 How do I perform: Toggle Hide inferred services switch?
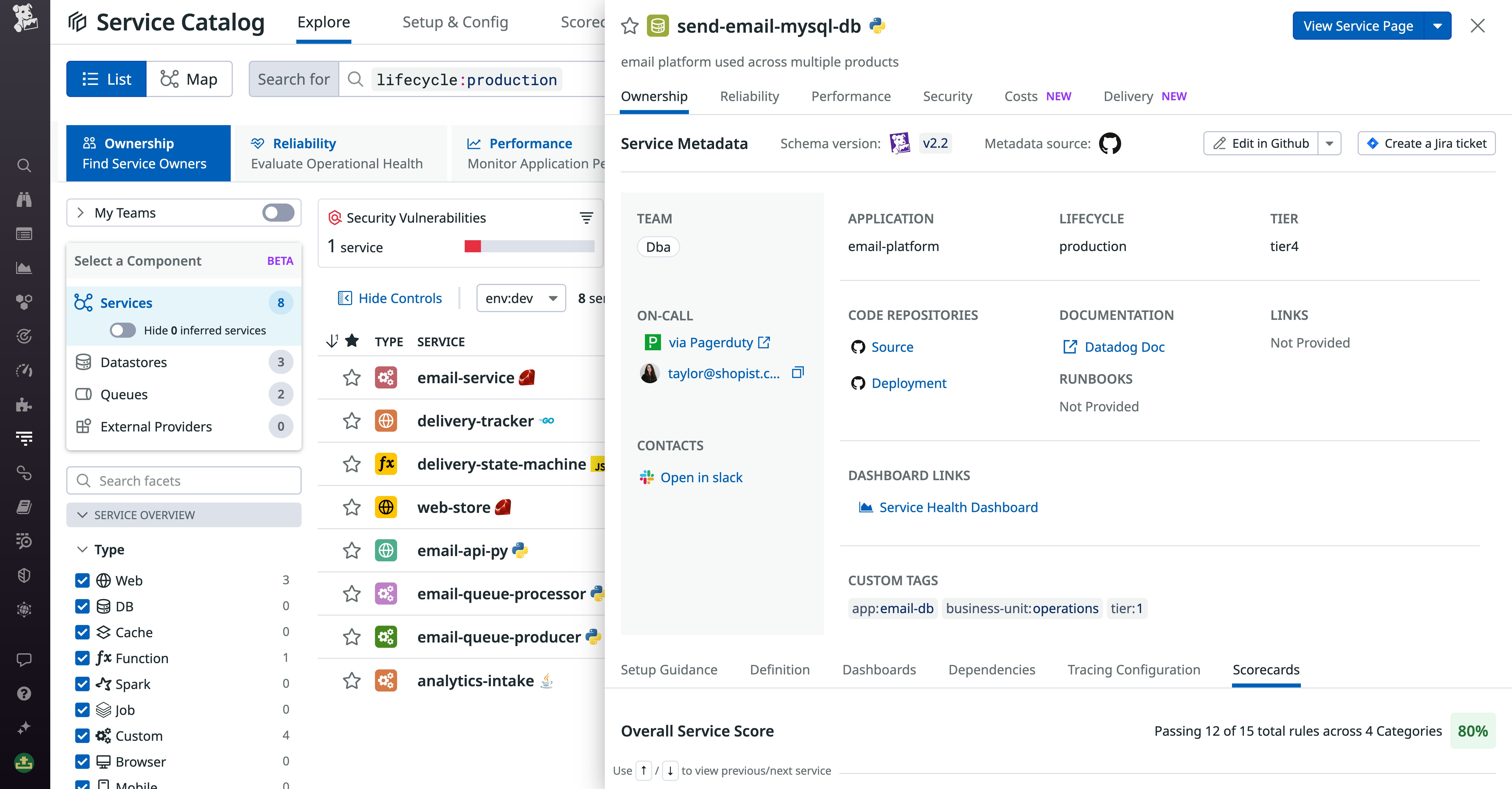tap(123, 330)
